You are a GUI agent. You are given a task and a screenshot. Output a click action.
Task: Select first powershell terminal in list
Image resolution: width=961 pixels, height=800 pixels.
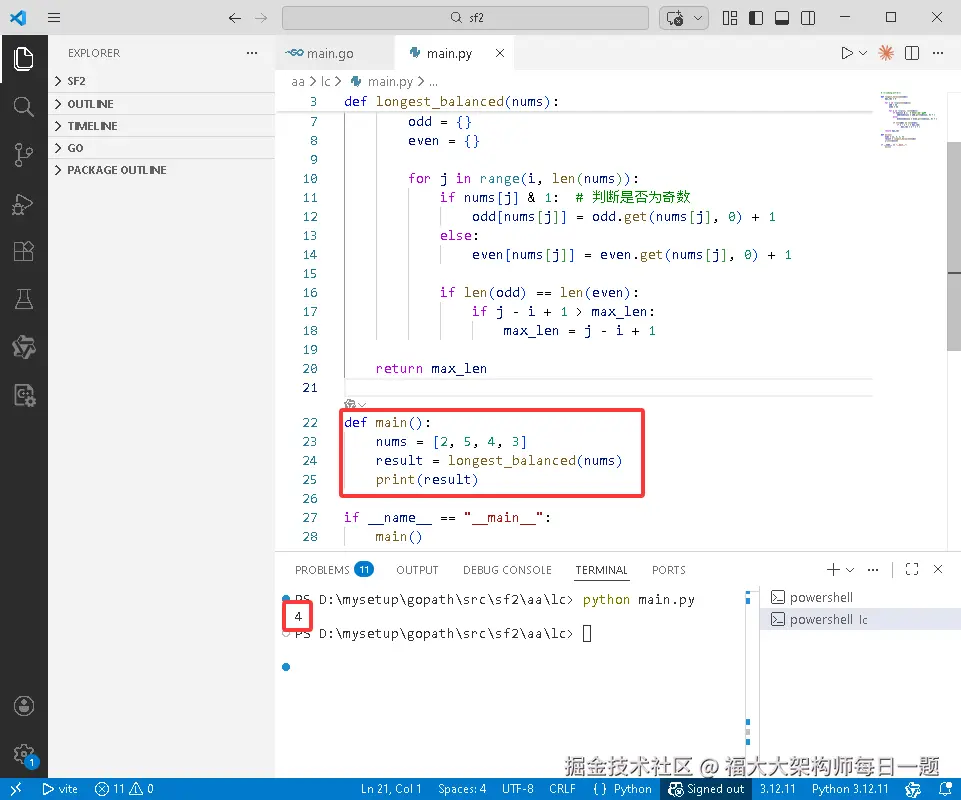[x=859, y=597]
